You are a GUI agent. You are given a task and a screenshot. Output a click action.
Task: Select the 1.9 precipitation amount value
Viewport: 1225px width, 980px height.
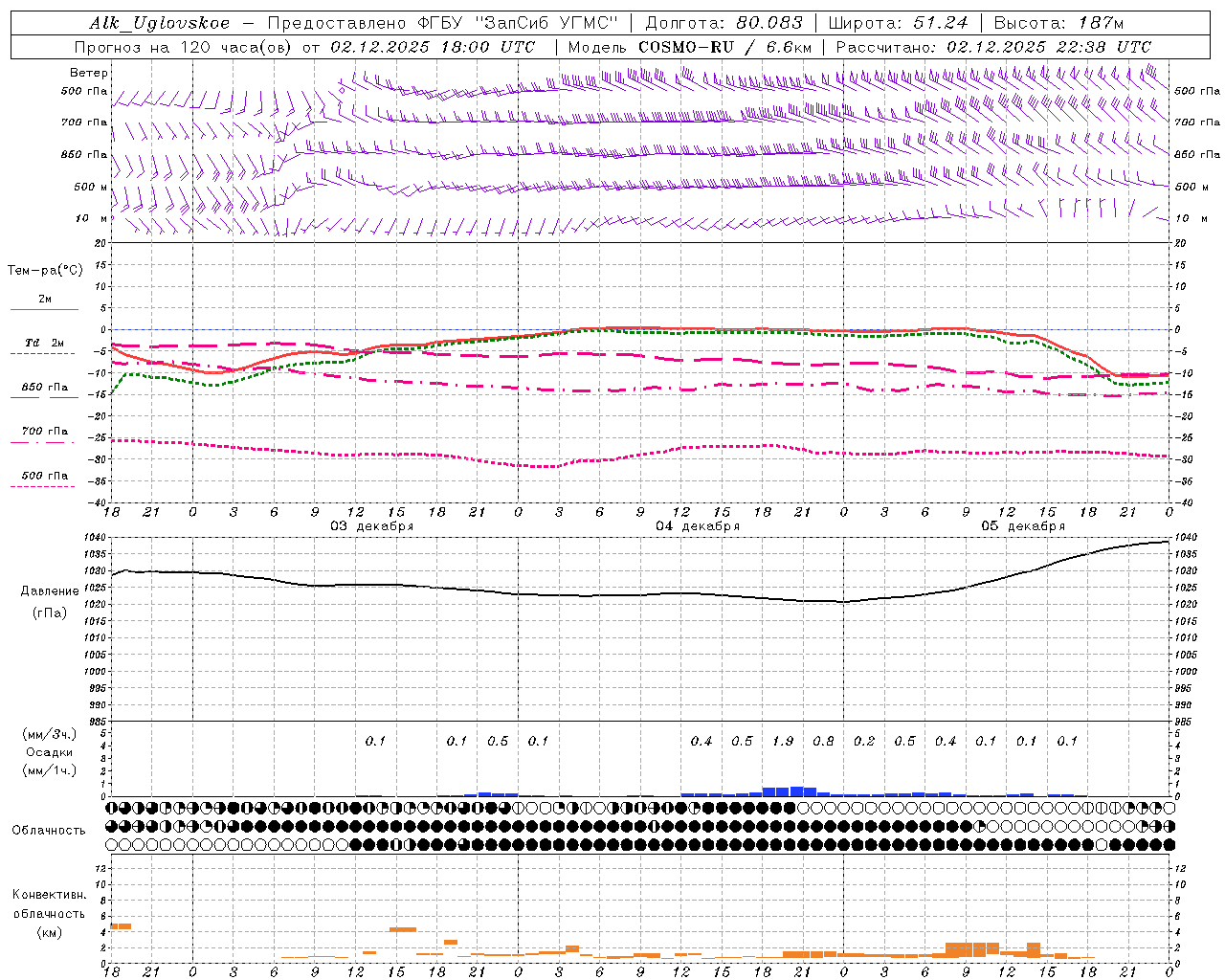click(783, 741)
